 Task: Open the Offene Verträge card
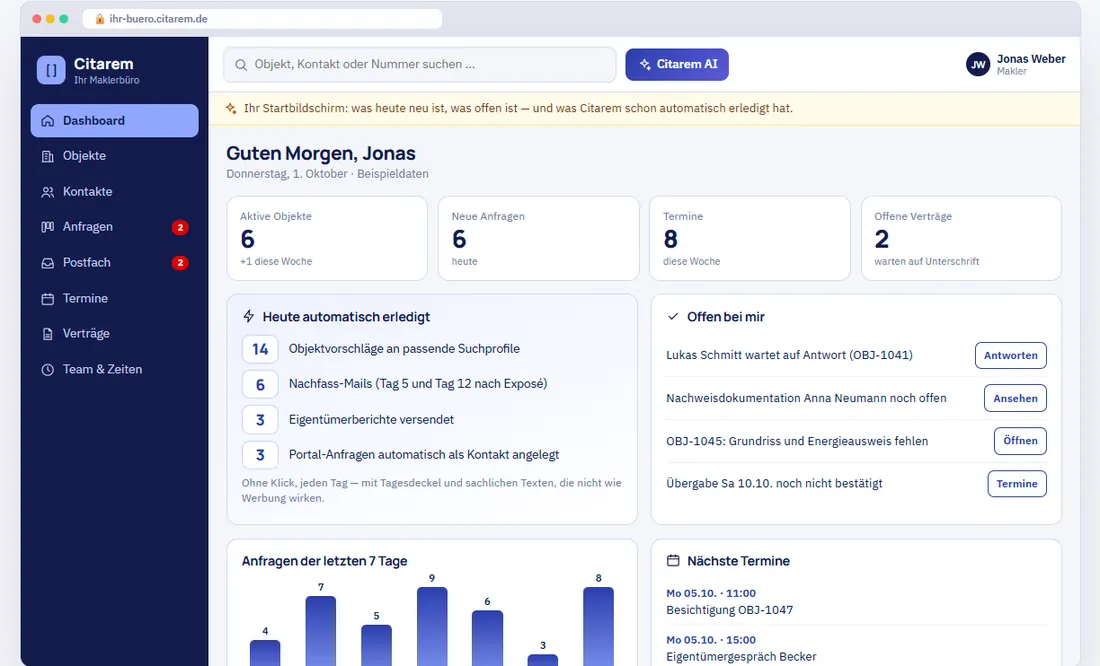pyautogui.click(x=961, y=239)
